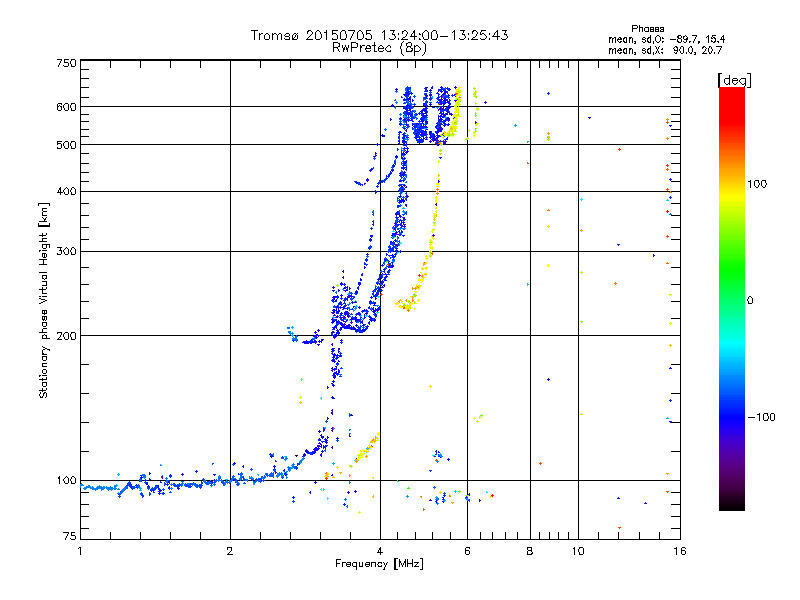Click the 'Phases' header in the statistics

(647, 29)
